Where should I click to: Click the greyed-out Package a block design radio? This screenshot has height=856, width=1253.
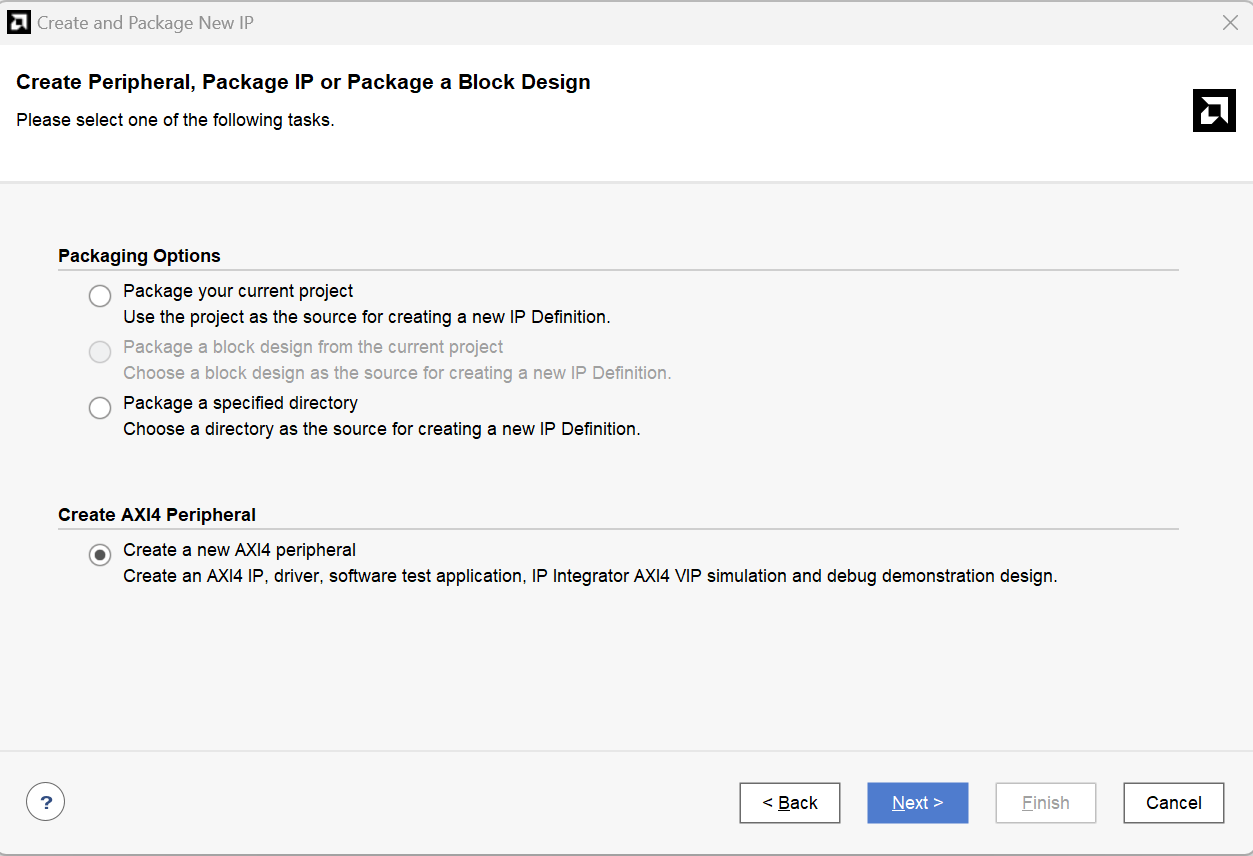point(100,352)
